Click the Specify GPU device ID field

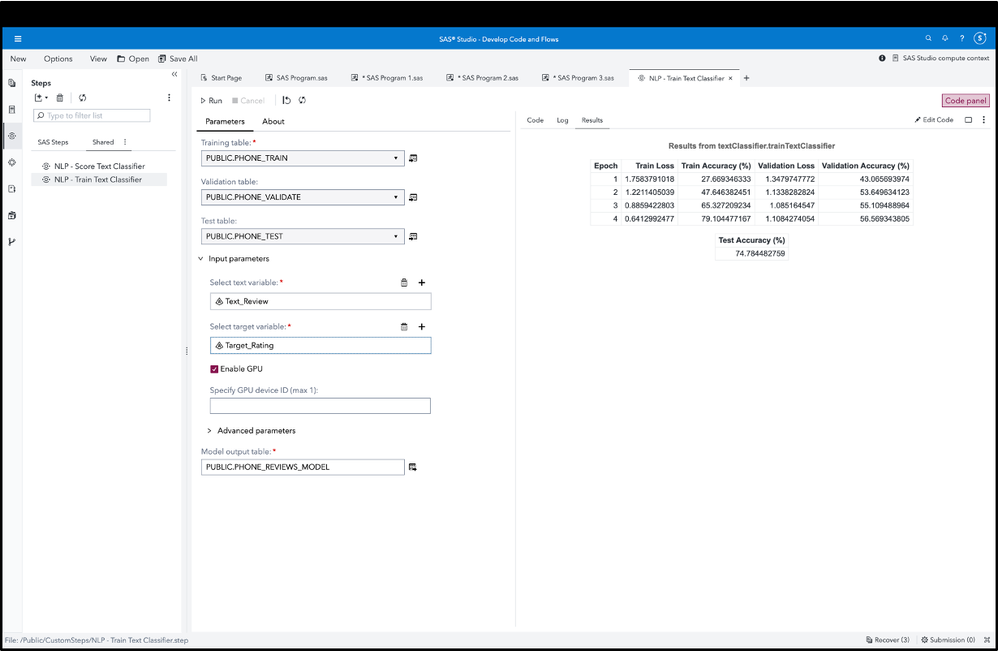[x=320, y=406]
